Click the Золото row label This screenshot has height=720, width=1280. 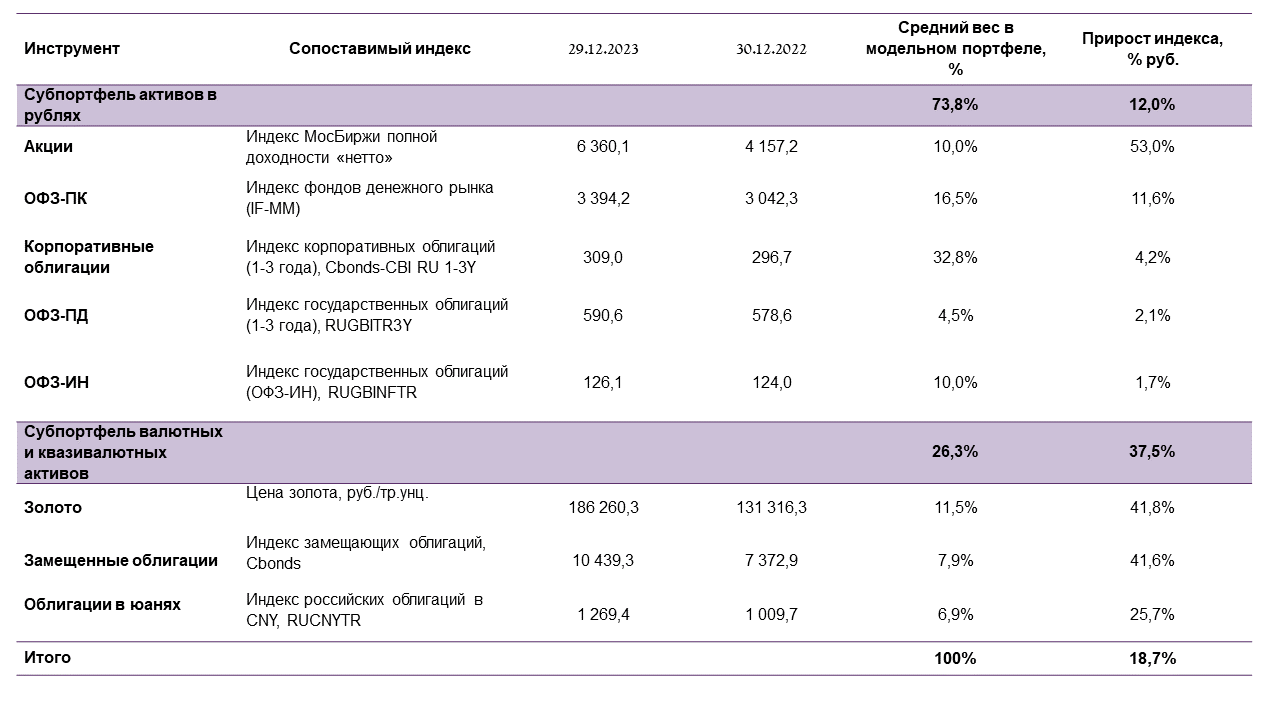pyautogui.click(x=53, y=507)
